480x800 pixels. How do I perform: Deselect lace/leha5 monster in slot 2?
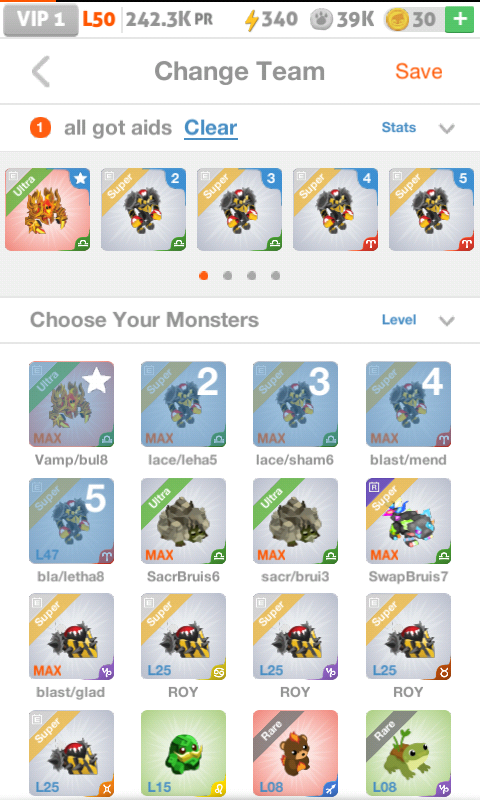tap(184, 404)
